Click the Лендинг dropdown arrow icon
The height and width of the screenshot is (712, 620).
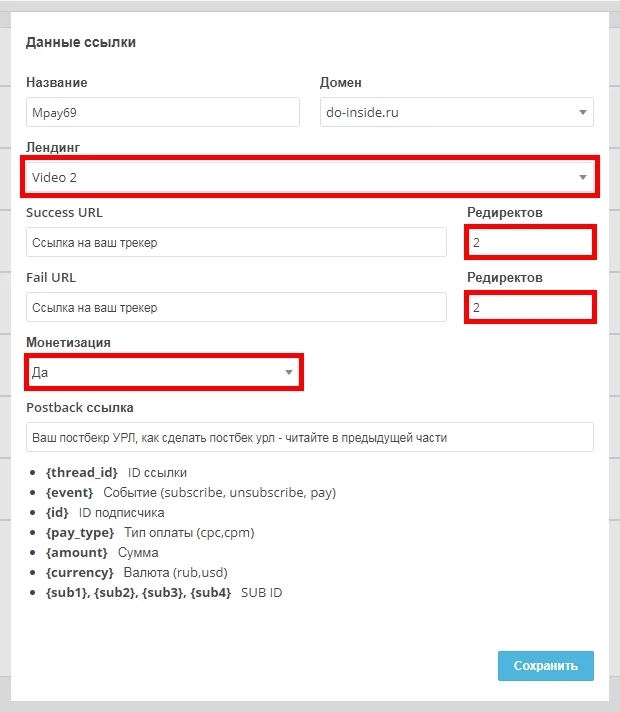pyautogui.click(x=583, y=177)
